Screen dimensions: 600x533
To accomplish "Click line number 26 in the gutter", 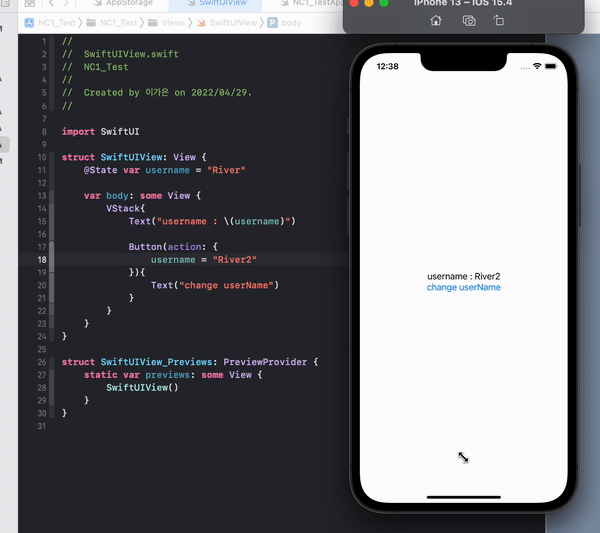I will click(42, 362).
